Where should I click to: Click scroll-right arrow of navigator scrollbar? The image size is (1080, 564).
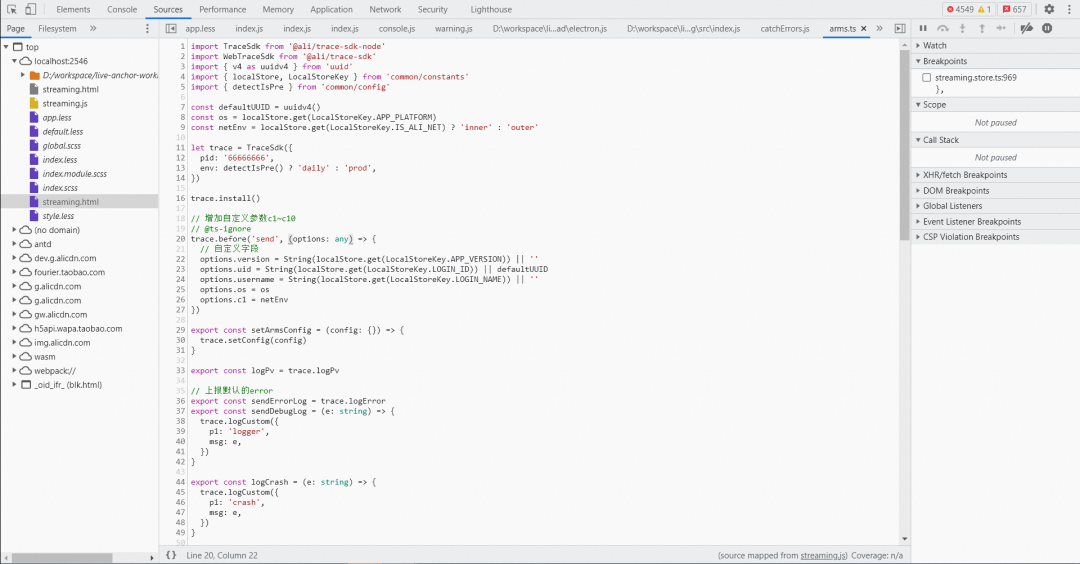click(x=152, y=557)
